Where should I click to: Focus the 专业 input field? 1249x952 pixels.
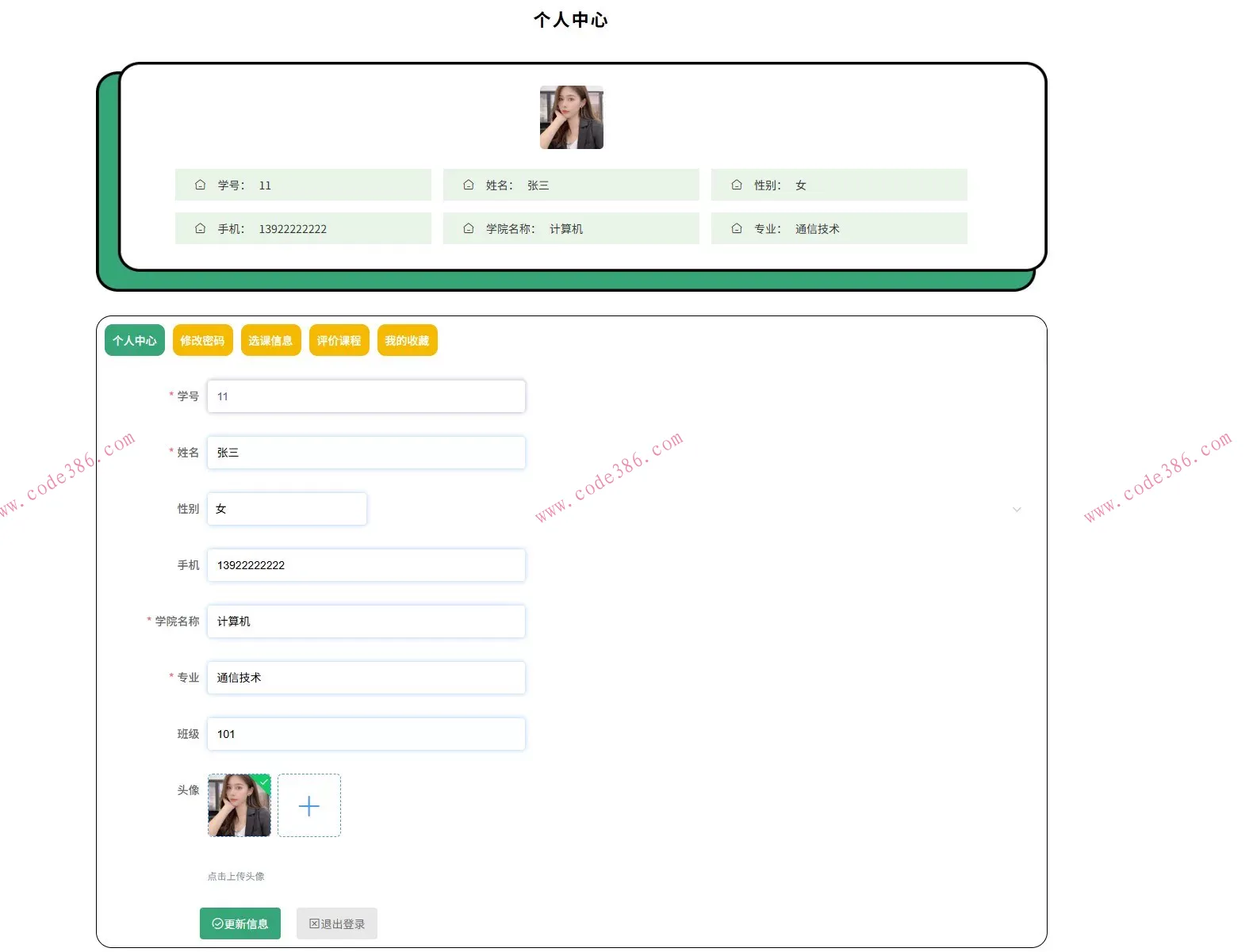366,678
